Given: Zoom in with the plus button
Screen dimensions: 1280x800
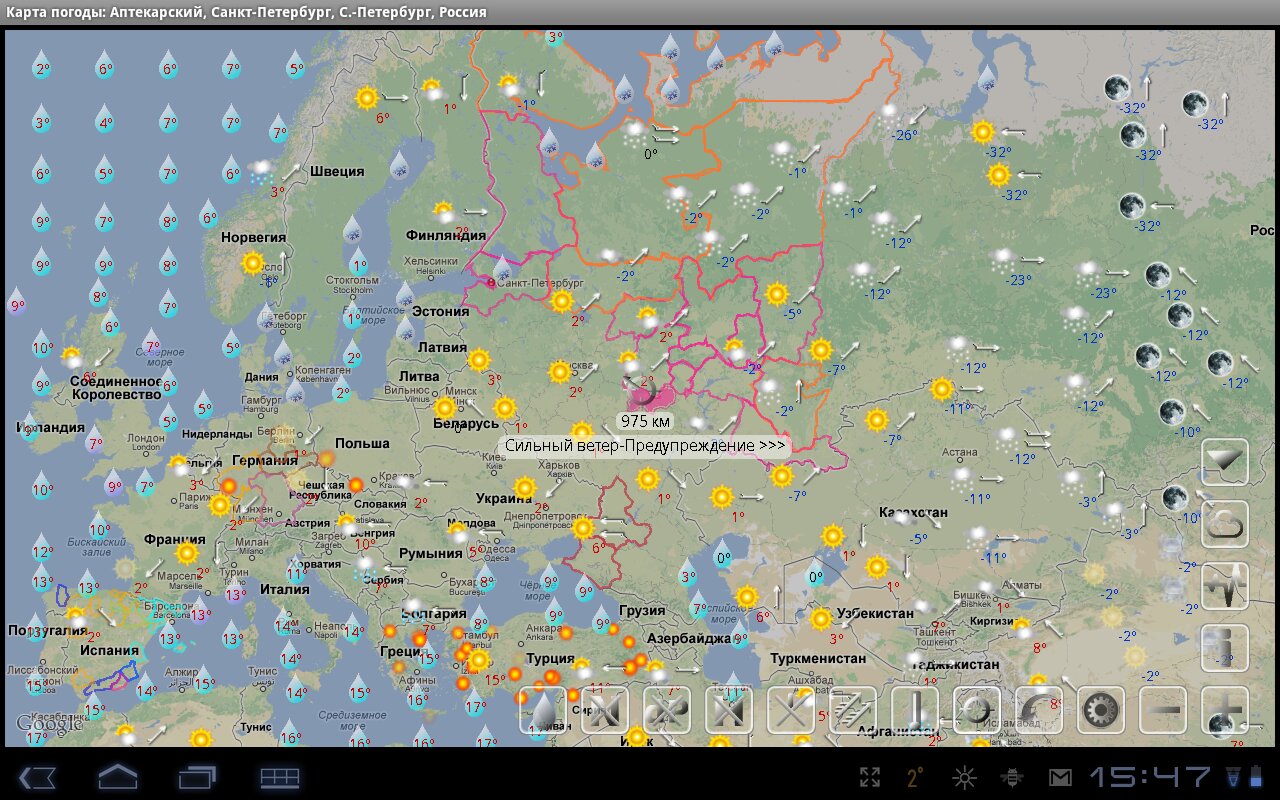Looking at the screenshot, I should click(1225, 711).
